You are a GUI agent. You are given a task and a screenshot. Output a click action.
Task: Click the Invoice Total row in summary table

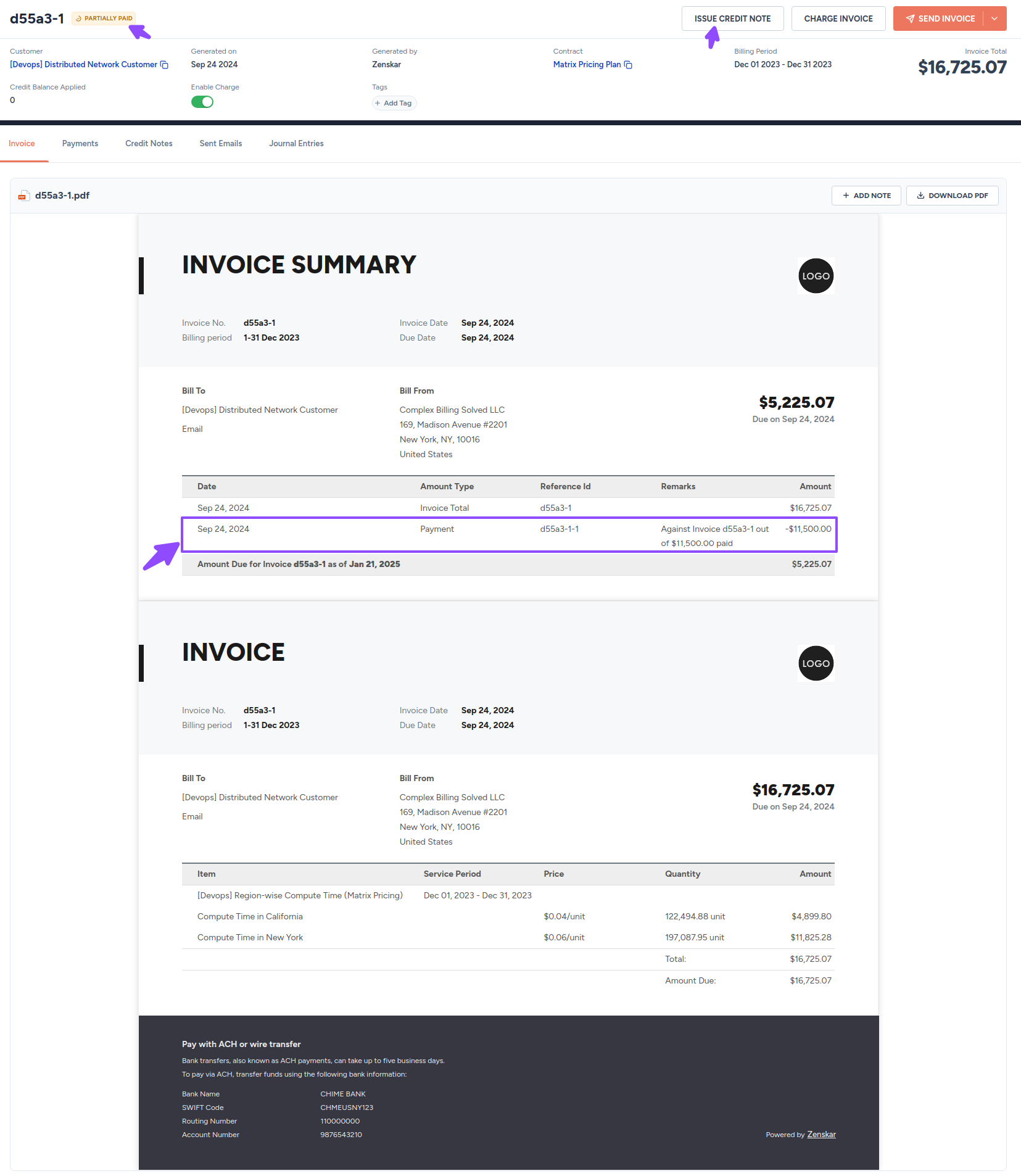coord(508,508)
